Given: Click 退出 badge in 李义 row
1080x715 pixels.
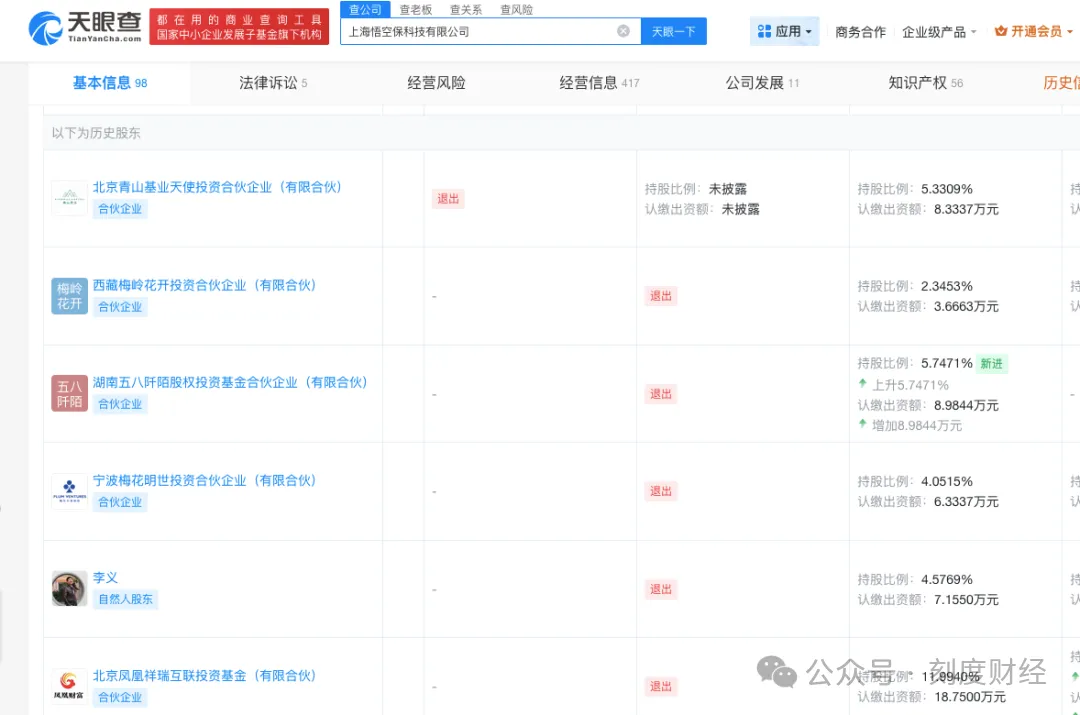Looking at the screenshot, I should pyautogui.click(x=661, y=589).
